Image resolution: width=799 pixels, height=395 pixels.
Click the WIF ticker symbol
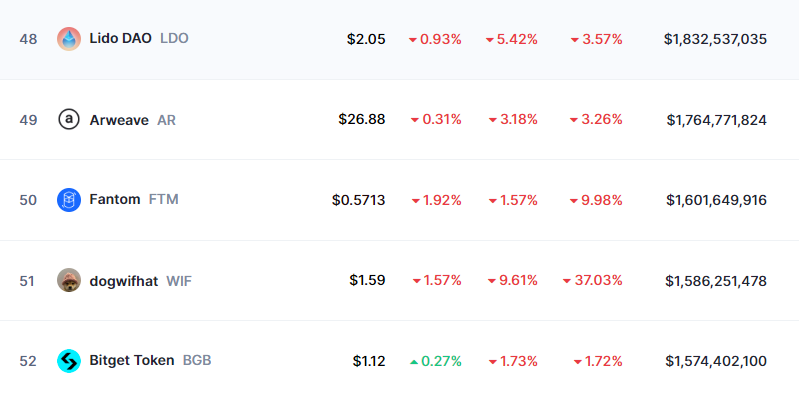(179, 281)
